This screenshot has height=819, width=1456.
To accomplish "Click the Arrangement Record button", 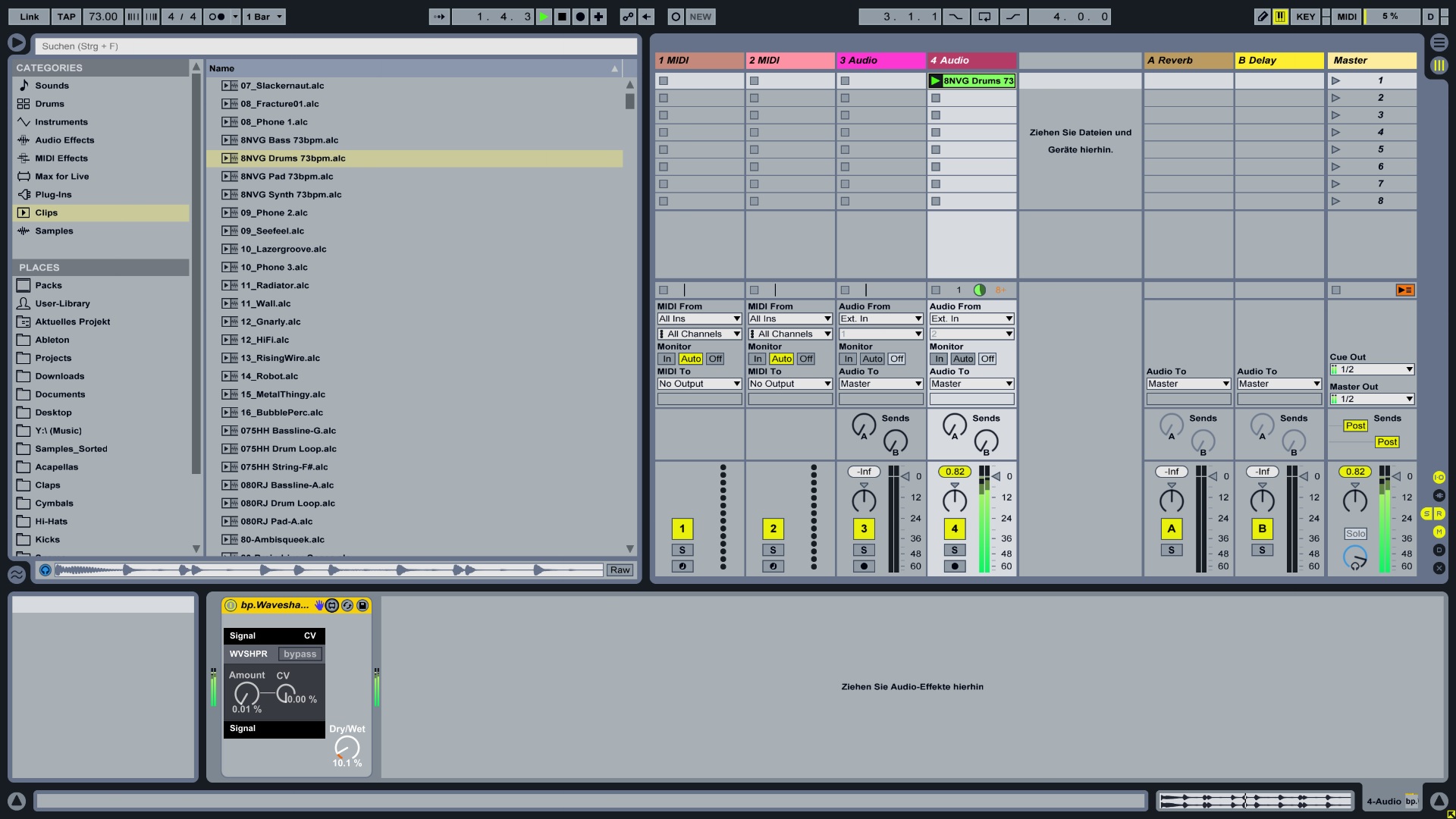I will click(580, 17).
